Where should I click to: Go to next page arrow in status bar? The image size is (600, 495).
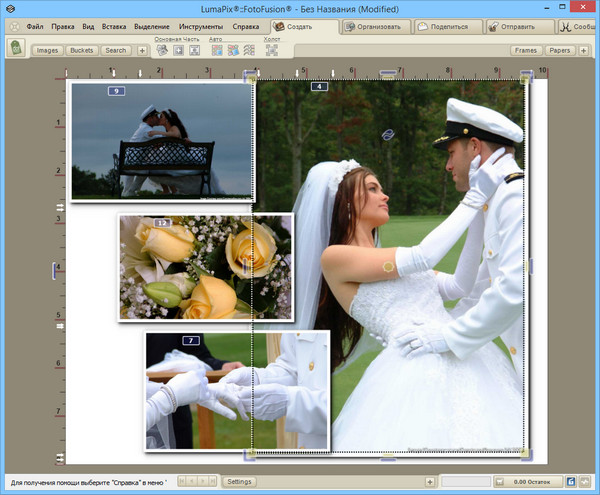click(202, 481)
